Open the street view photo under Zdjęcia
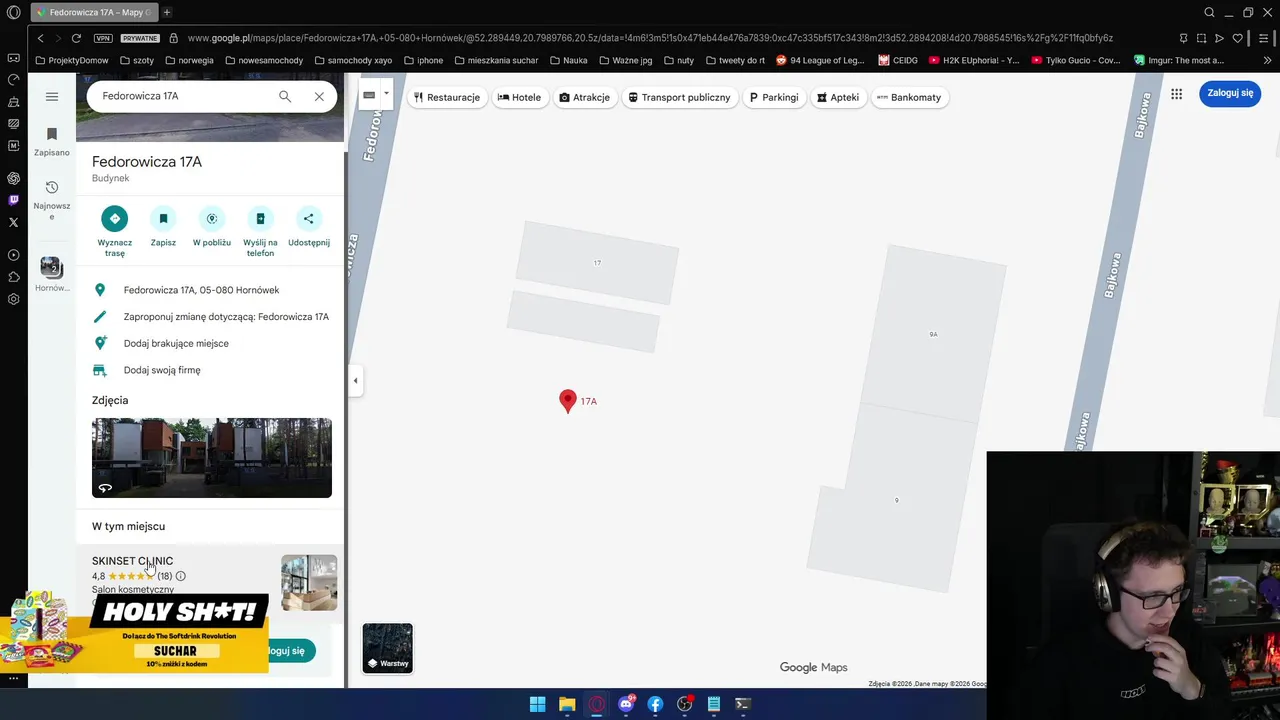1280x720 pixels. (x=212, y=458)
